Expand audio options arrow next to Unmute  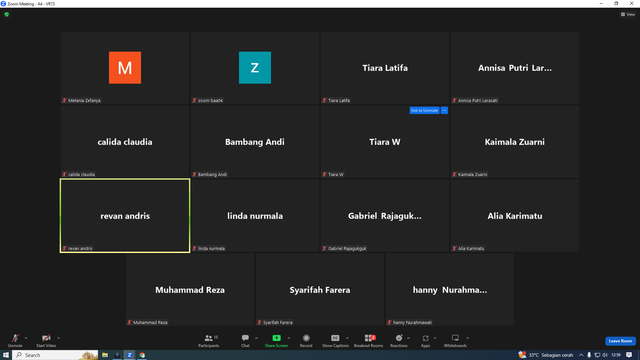click(x=26, y=338)
